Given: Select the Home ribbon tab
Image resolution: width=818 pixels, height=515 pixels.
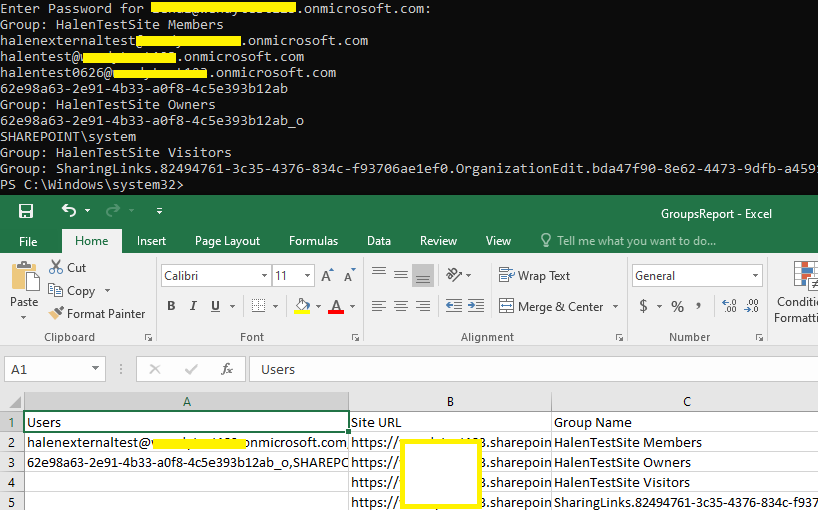Looking at the screenshot, I should [92, 241].
